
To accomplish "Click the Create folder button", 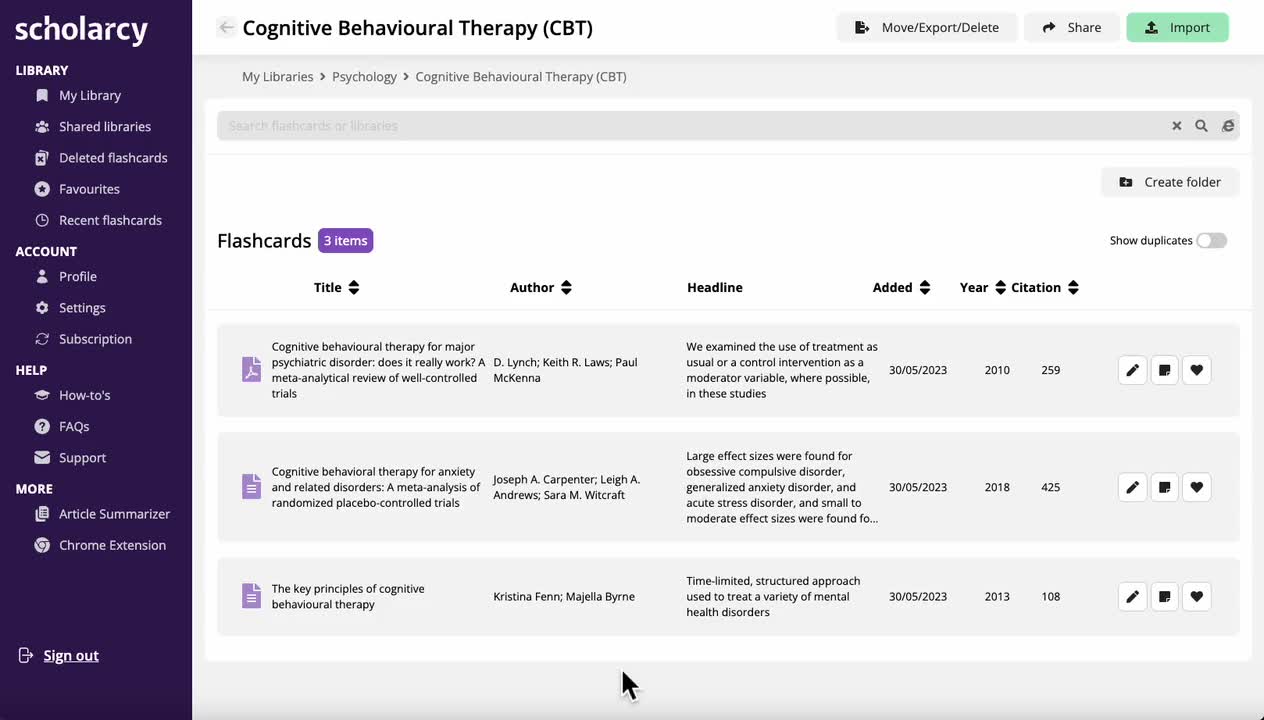I will 1170,182.
